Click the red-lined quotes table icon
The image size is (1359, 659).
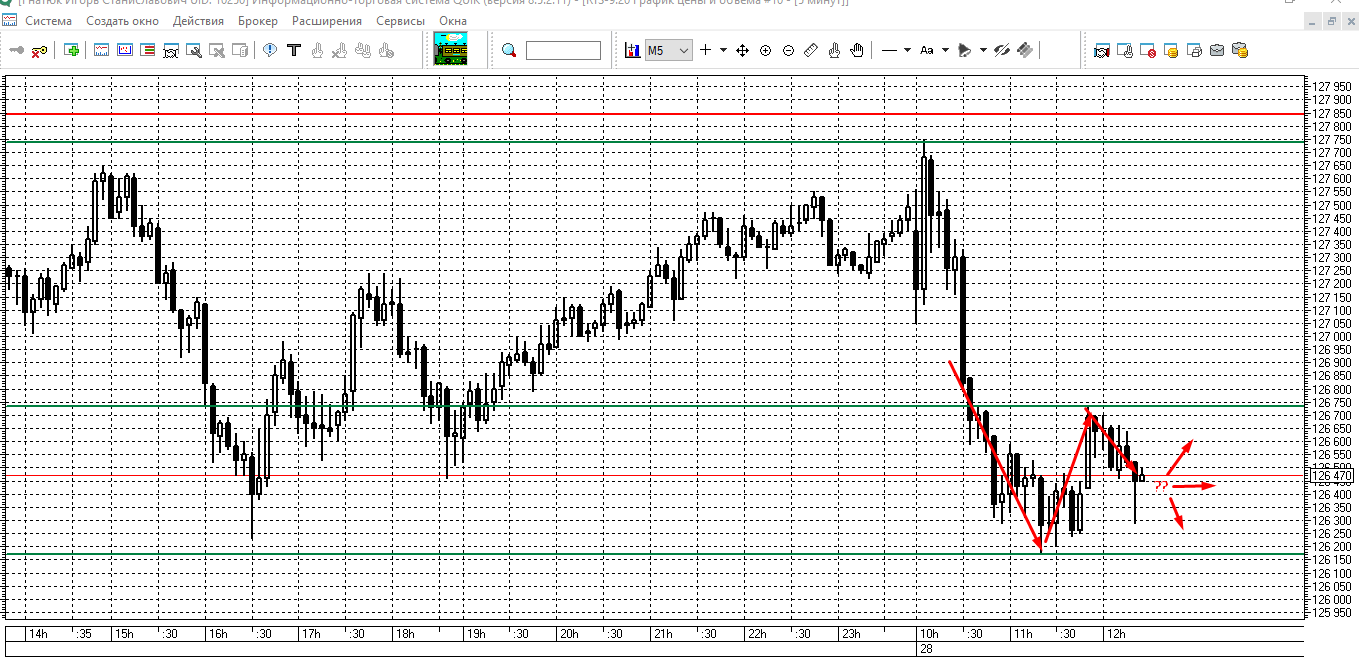[147, 50]
